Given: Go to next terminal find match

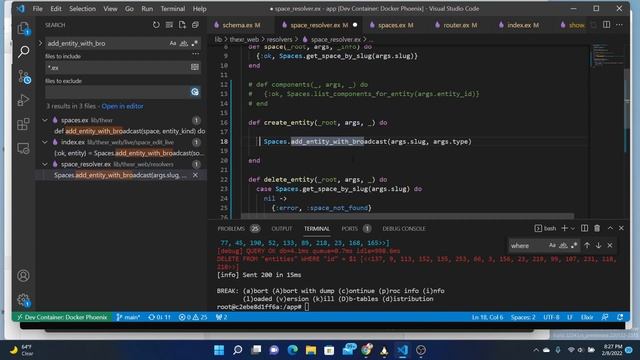Looking at the screenshot, I should tap(598, 245).
